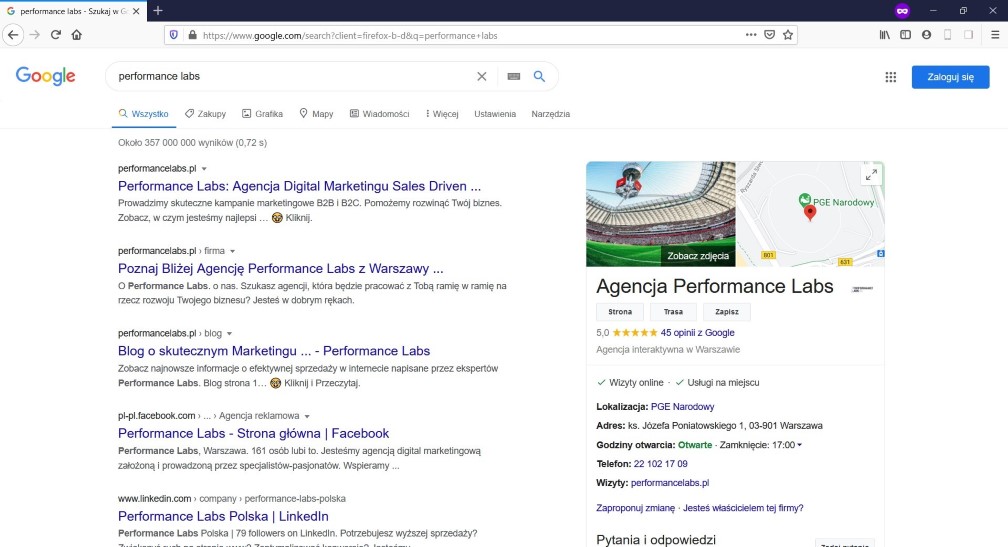This screenshot has height=547, width=1008.
Task: Click the map thumbnail showing PGE Narodowy
Action: 810,214
